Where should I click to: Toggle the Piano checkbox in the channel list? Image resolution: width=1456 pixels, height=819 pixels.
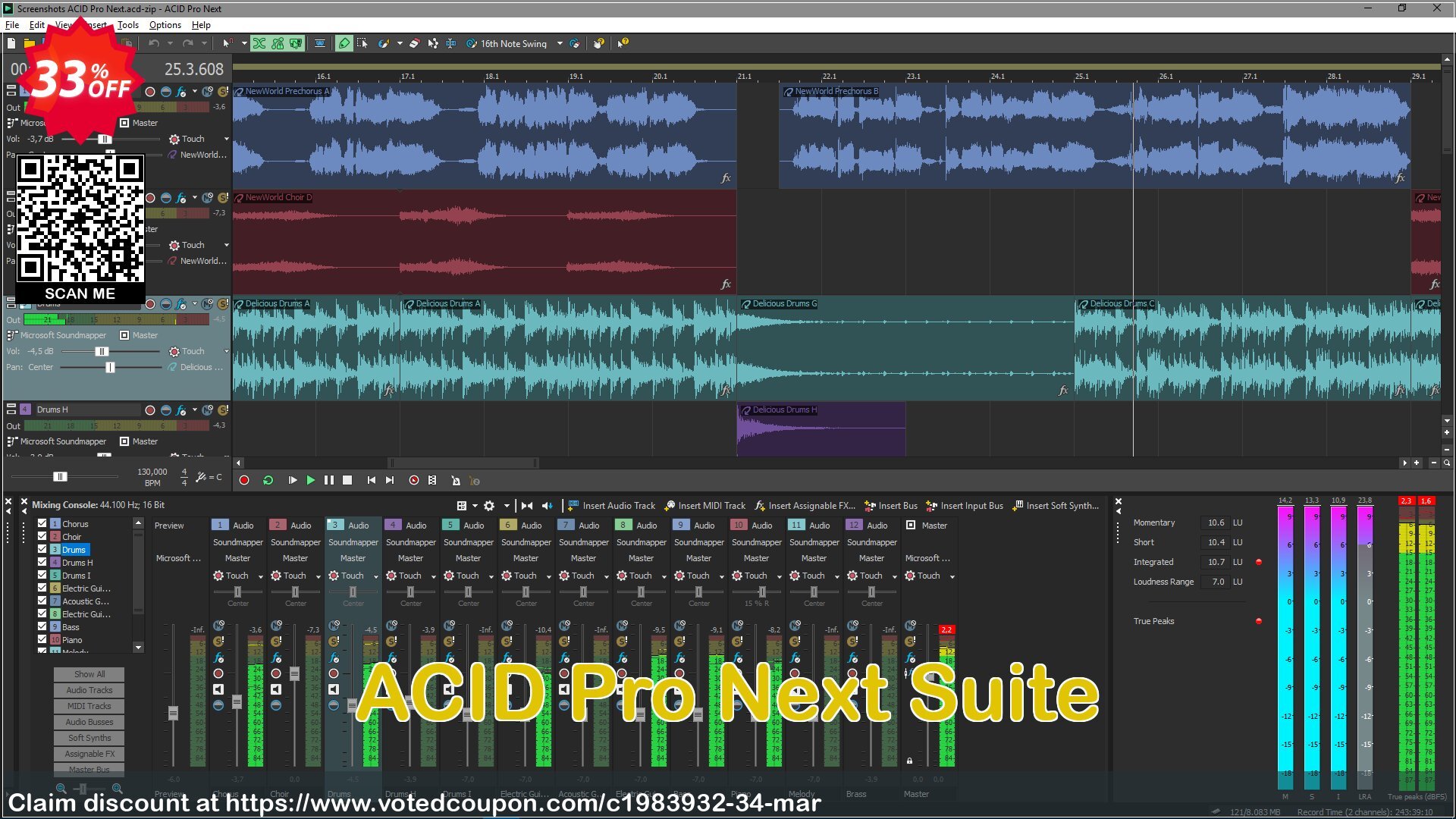(x=42, y=639)
